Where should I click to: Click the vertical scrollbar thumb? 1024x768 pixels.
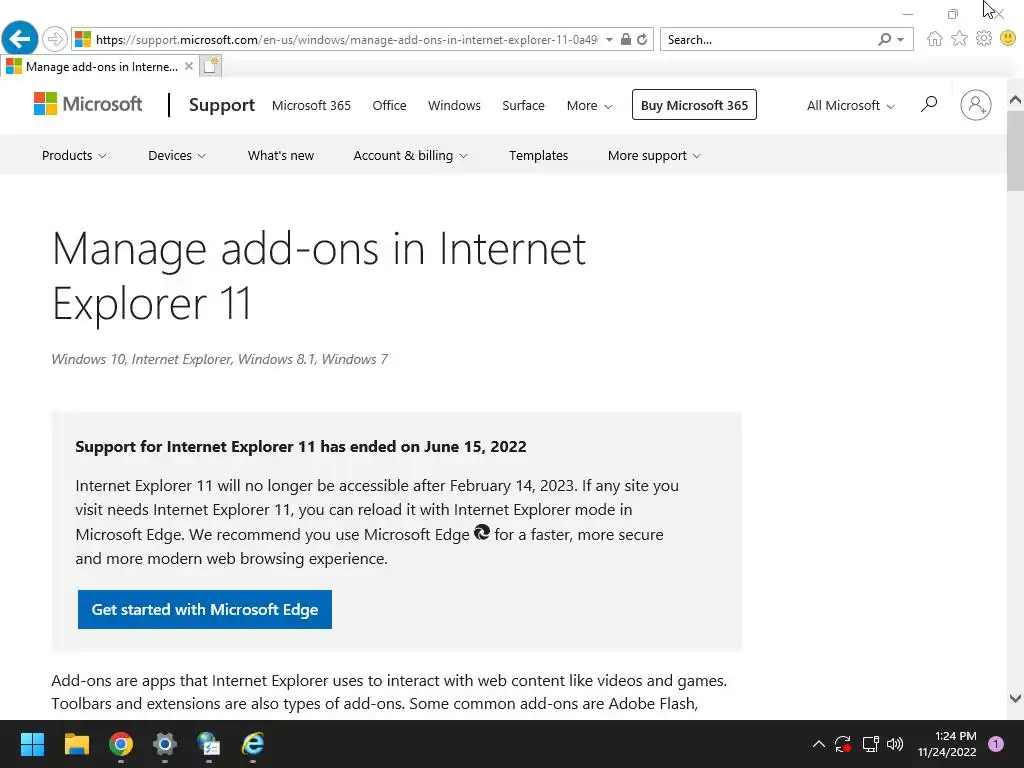click(x=1015, y=150)
